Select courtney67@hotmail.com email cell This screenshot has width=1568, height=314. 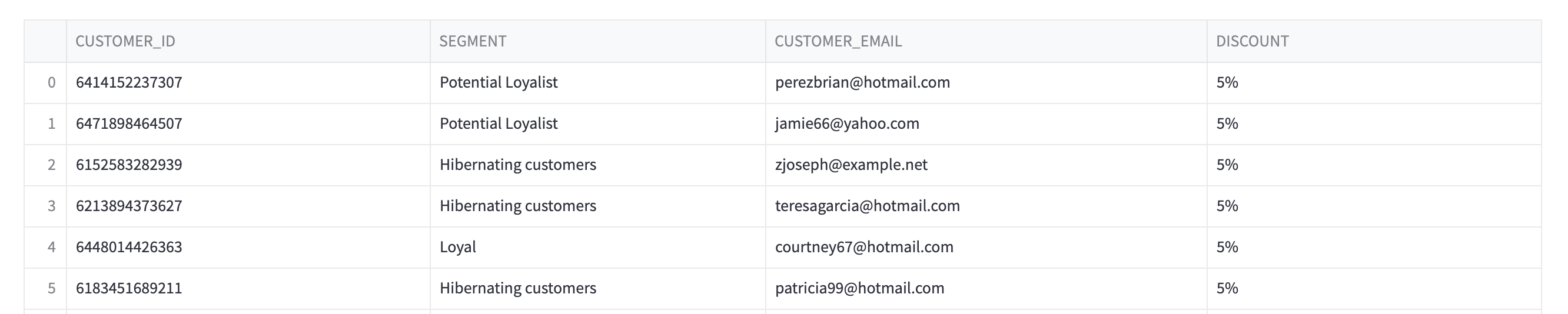point(986,248)
